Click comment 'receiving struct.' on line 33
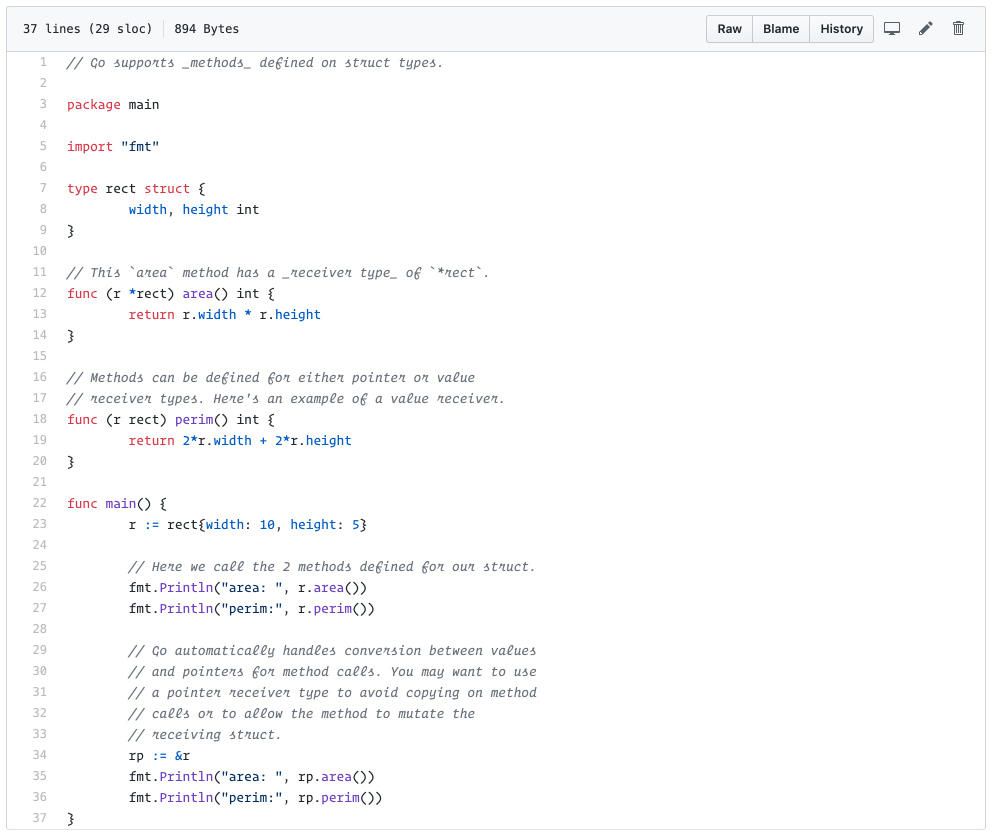 216,735
